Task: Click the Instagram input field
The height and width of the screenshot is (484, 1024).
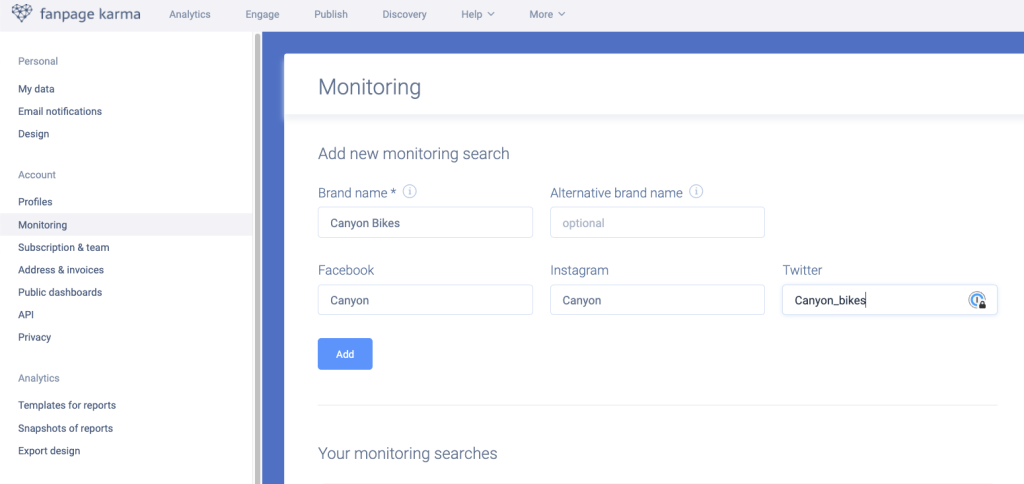Action: 657,300
